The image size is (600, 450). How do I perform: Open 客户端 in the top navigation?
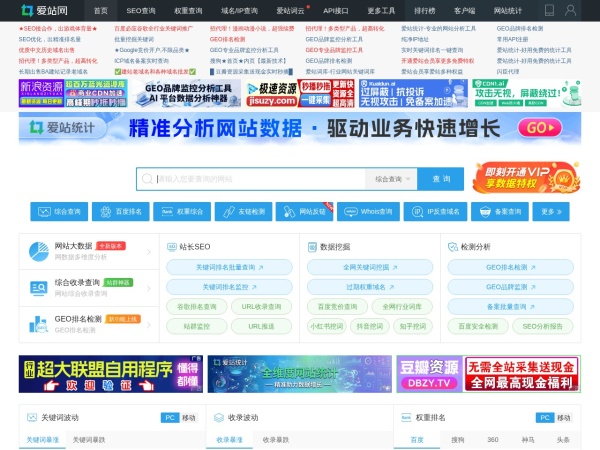(465, 11)
